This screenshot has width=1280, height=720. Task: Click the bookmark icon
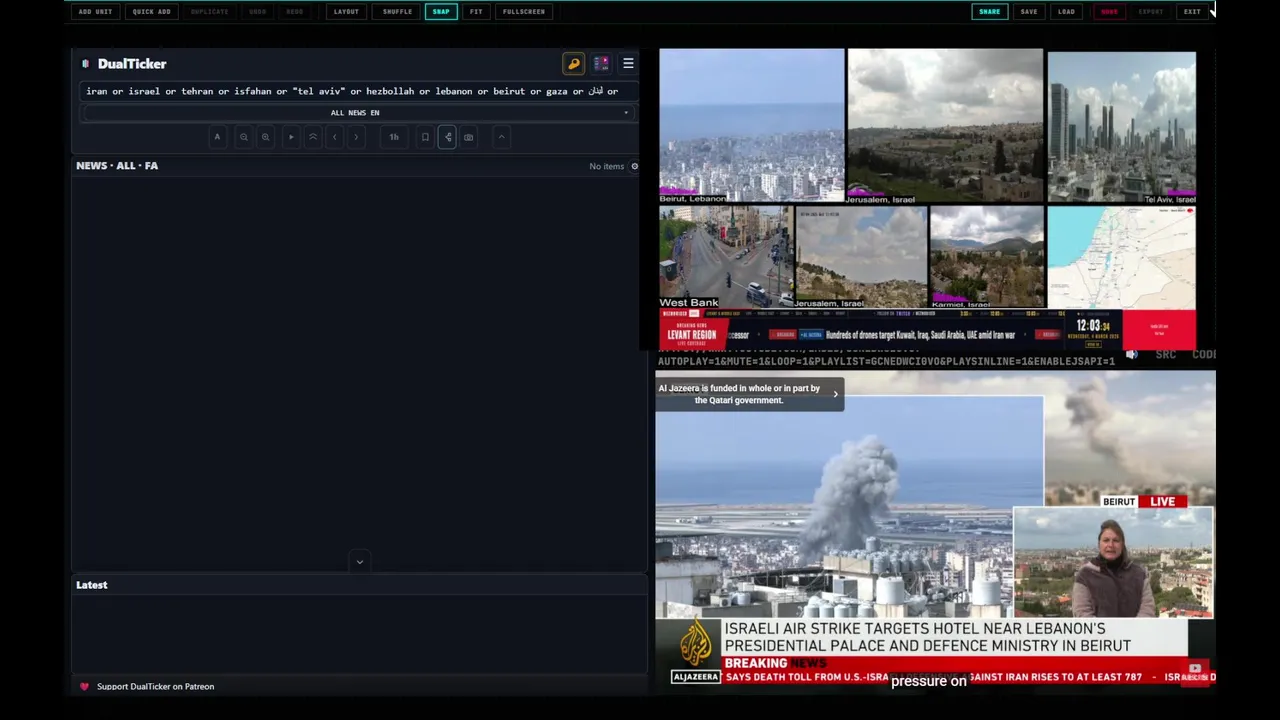pyautogui.click(x=425, y=137)
